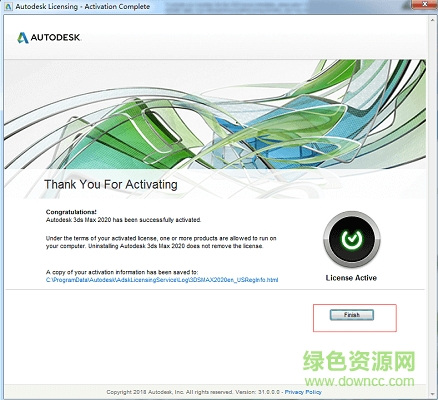Open the Privacy Policy link

point(303,392)
